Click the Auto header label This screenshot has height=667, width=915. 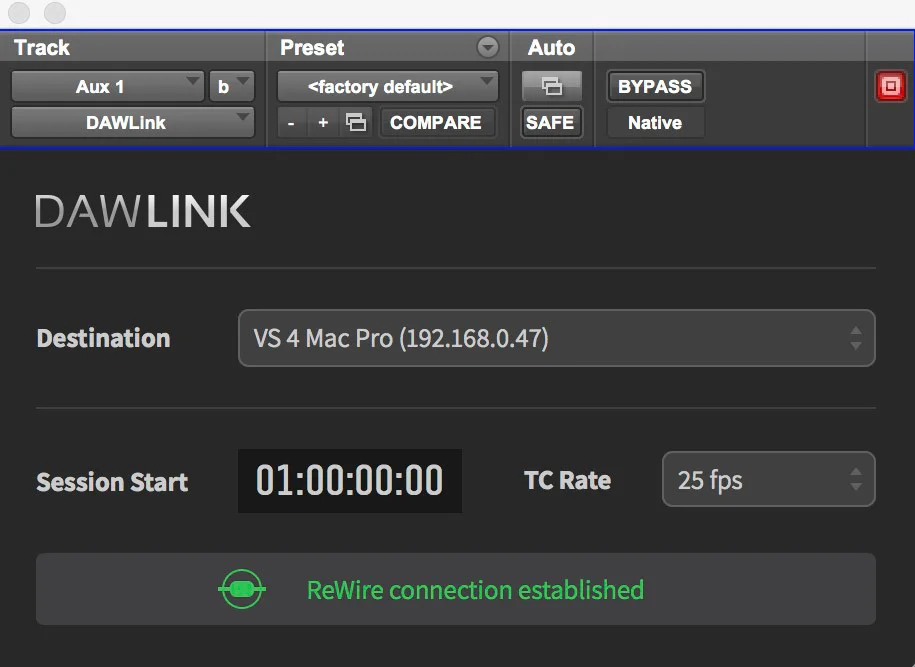click(x=551, y=47)
